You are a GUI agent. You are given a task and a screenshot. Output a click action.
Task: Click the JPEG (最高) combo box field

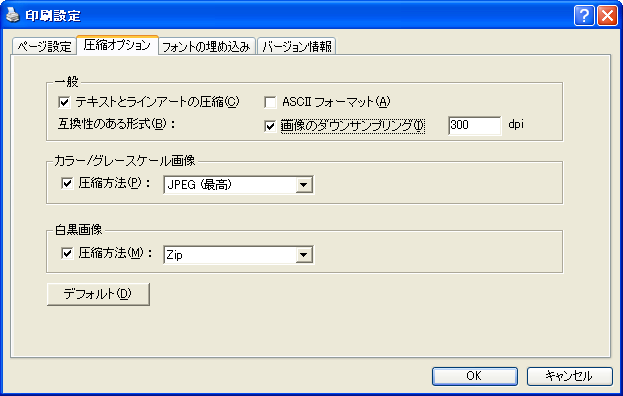tap(238, 185)
